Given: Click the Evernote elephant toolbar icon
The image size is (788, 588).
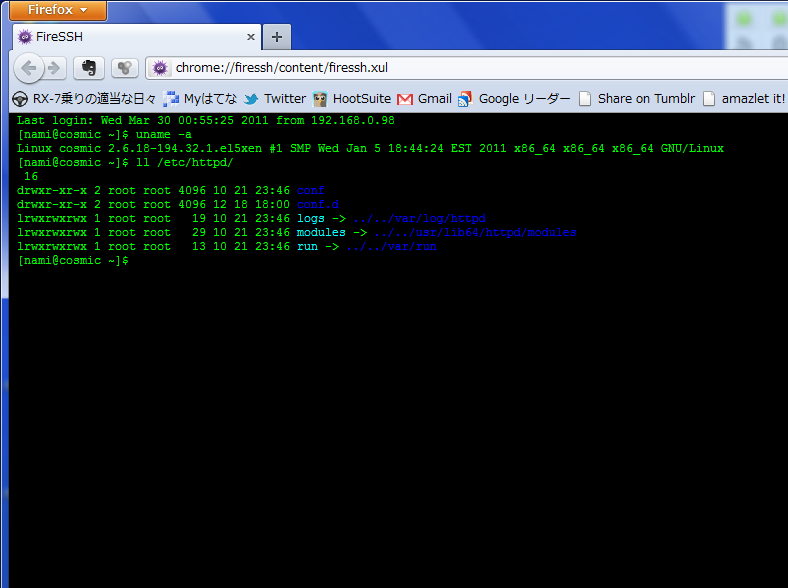Looking at the screenshot, I should [x=89, y=67].
